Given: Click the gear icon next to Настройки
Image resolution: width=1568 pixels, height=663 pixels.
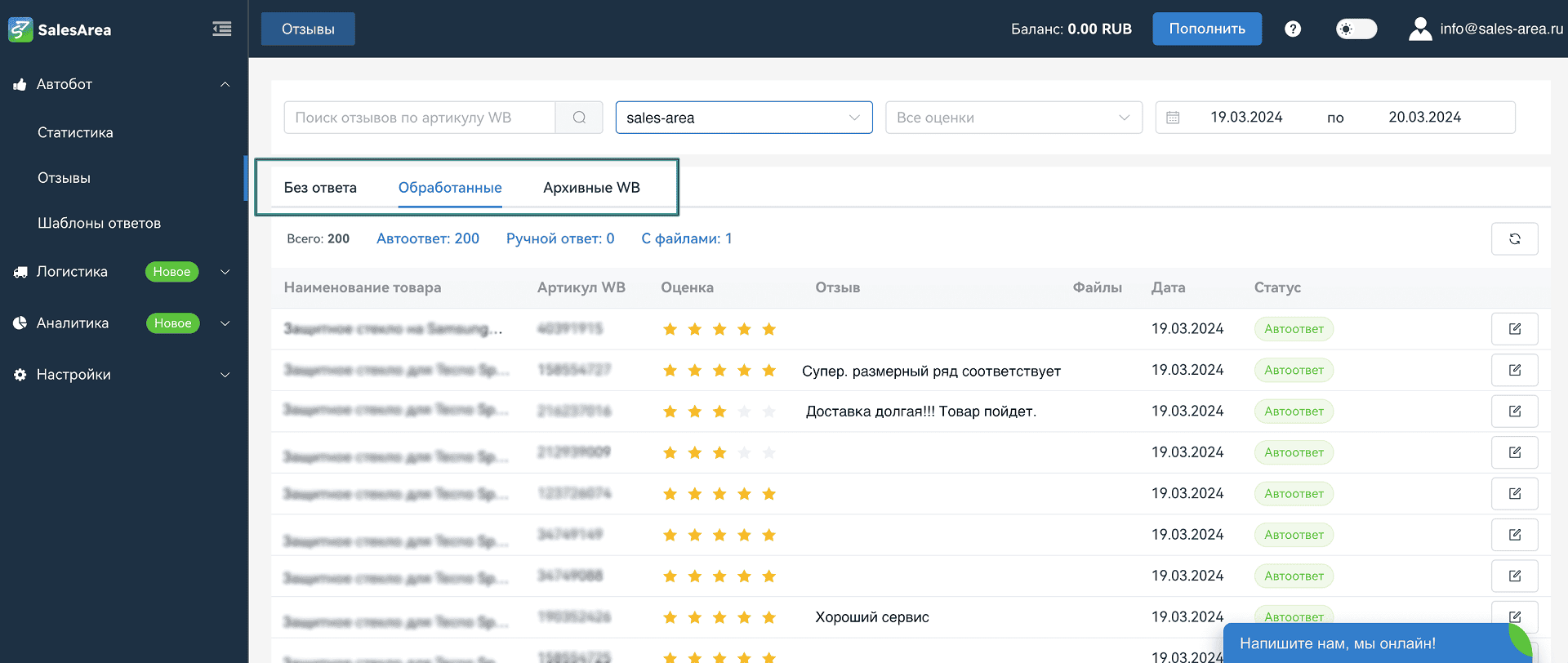Looking at the screenshot, I should click(20, 375).
